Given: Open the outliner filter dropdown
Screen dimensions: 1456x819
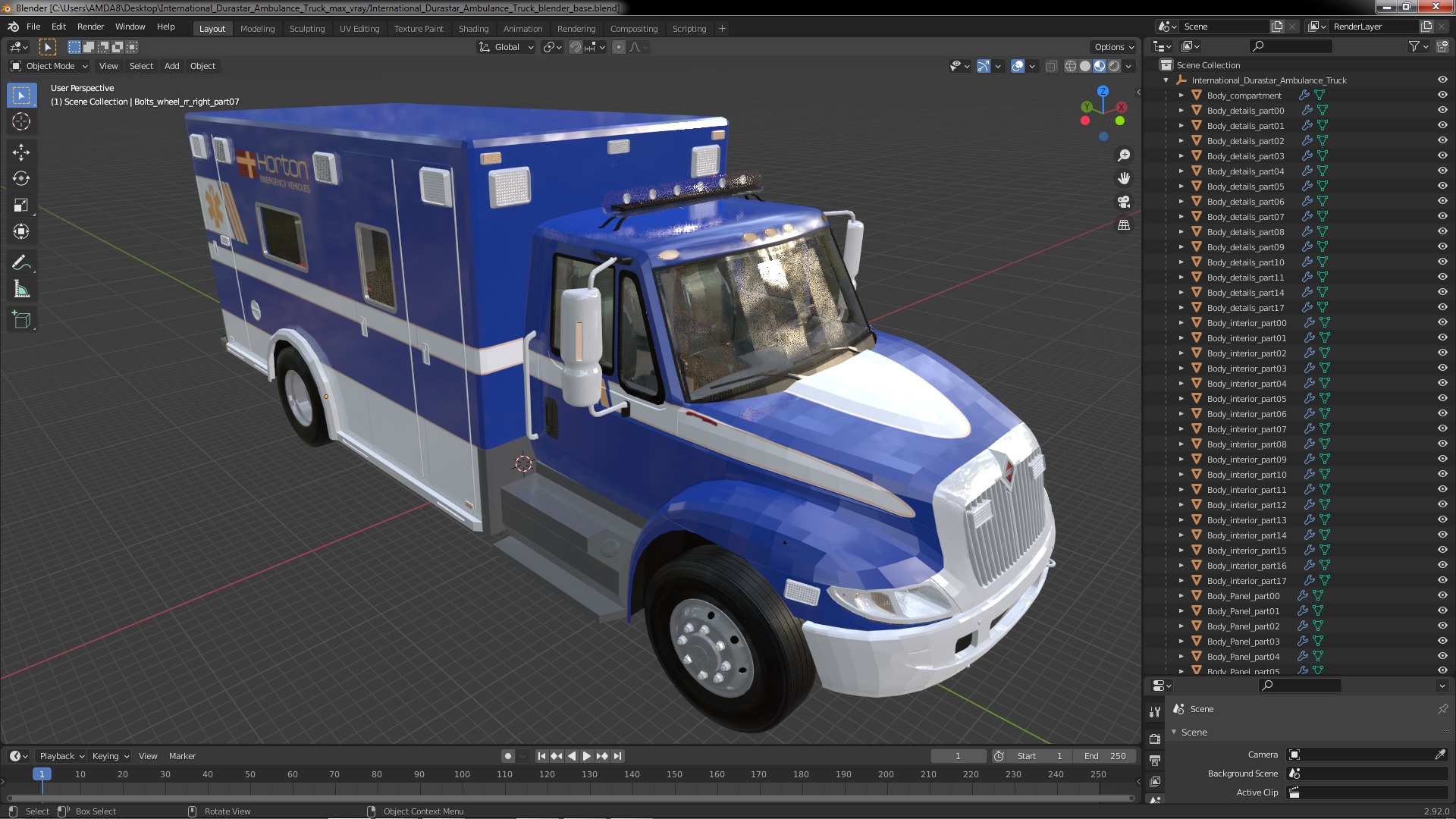Looking at the screenshot, I should 1418,46.
